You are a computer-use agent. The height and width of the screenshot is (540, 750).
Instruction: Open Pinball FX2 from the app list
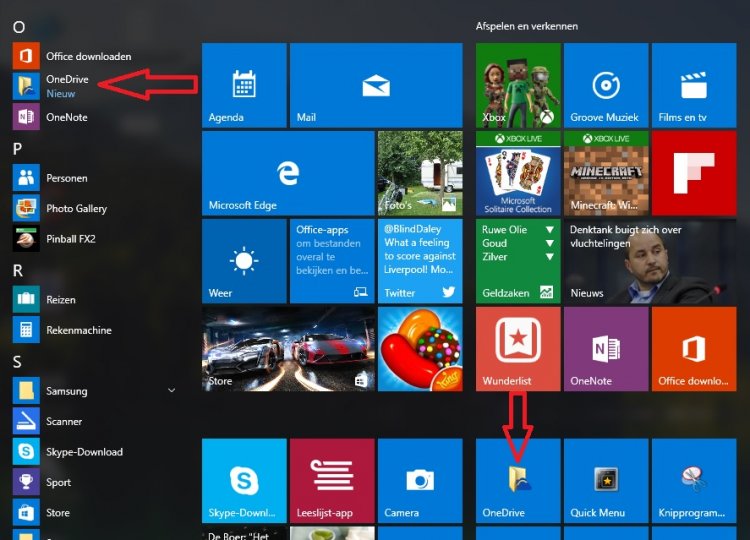coord(70,239)
